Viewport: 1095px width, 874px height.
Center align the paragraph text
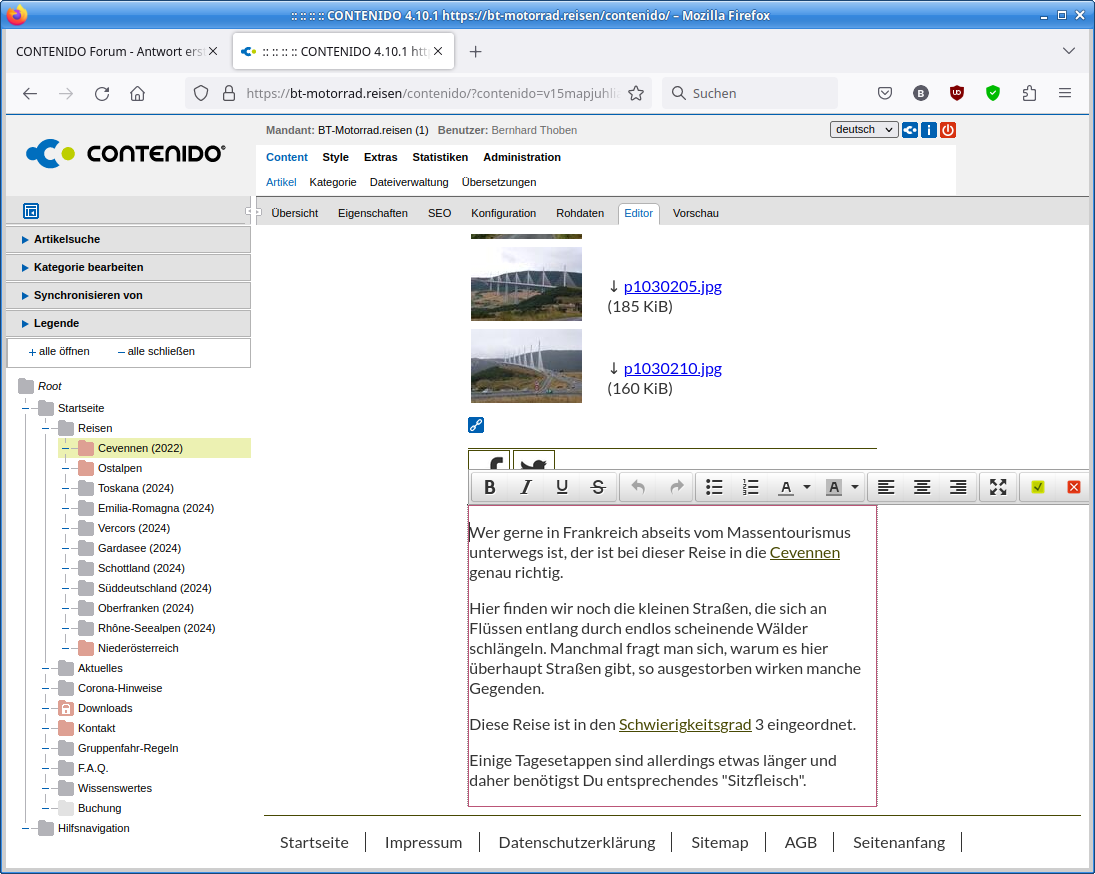pyautogui.click(x=922, y=487)
